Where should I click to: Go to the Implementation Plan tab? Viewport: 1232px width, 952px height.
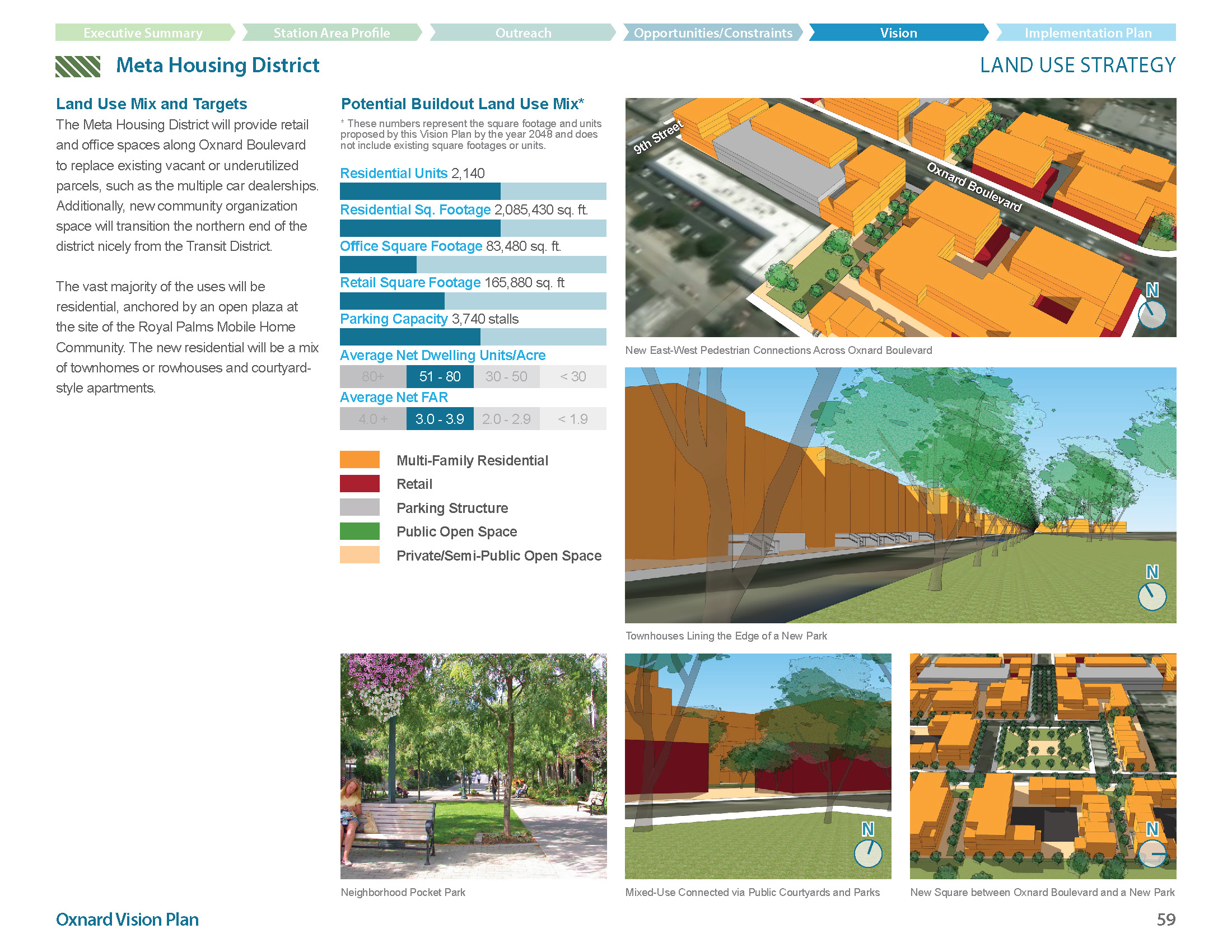pos(1087,32)
